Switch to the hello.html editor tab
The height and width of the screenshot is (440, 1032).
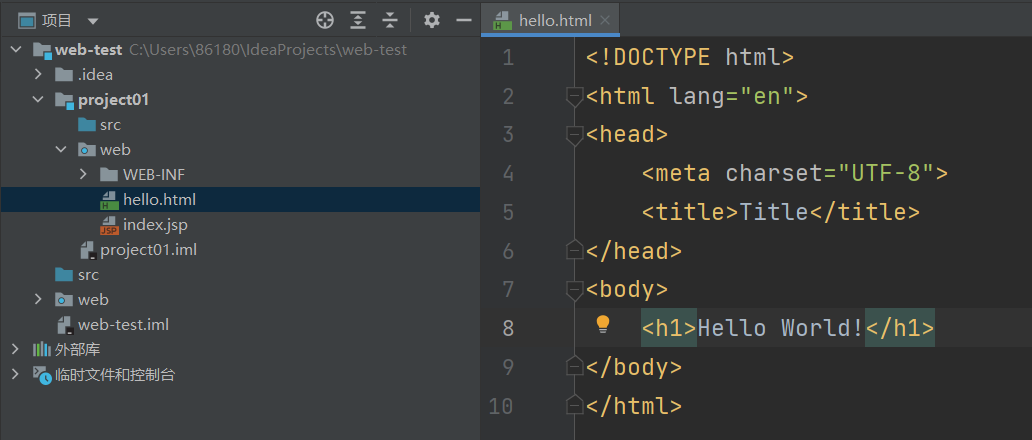click(554, 20)
